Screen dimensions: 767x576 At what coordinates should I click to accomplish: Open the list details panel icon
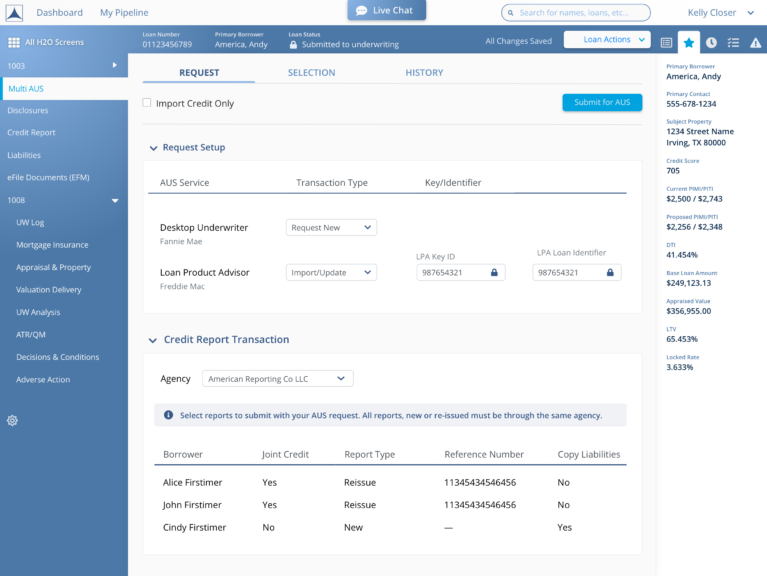coord(667,43)
